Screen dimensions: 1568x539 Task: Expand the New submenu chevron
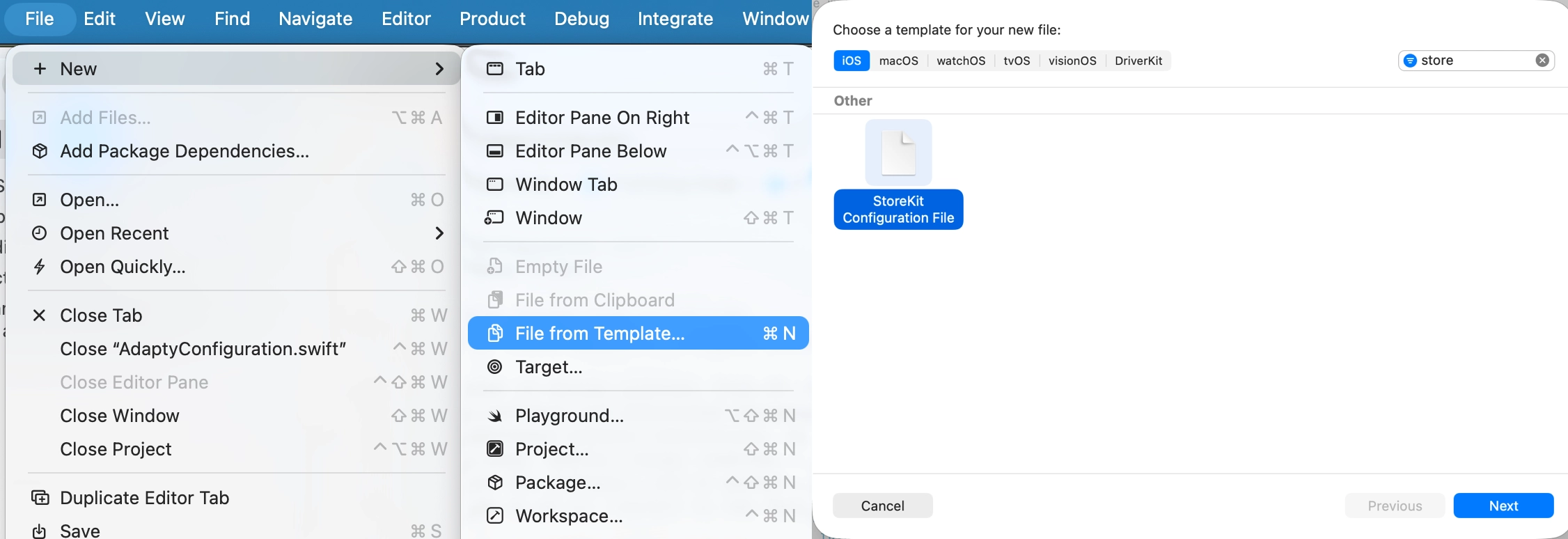tap(439, 69)
